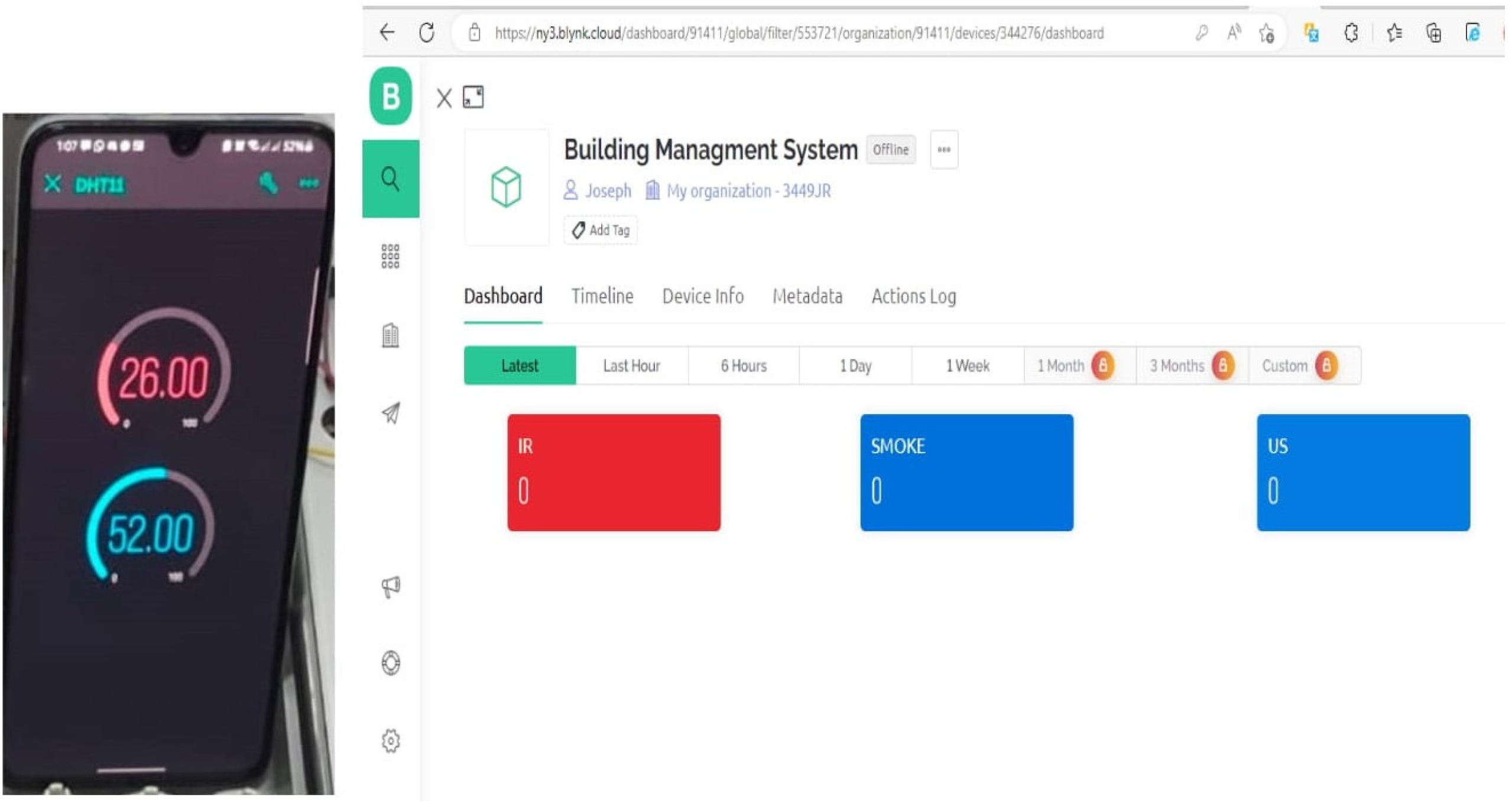Select the 1 Week time range
This screenshot has height=802, width=1512.
pos(967,366)
